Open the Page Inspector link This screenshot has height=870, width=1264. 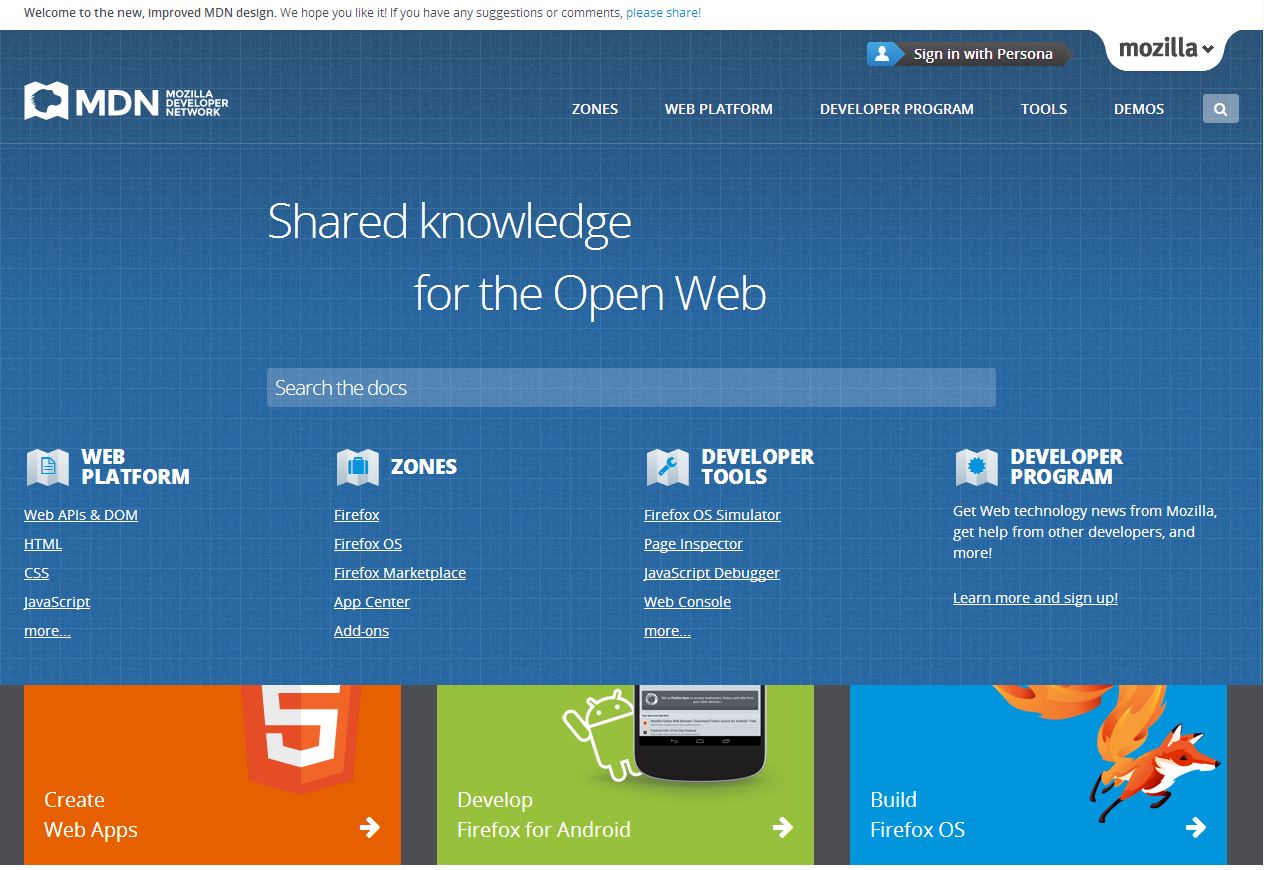tap(693, 544)
